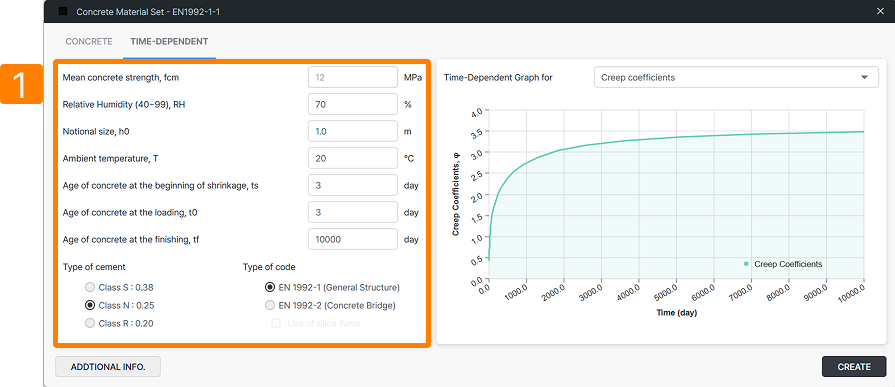Select the TIME-DEPENDENT tab

(169, 42)
